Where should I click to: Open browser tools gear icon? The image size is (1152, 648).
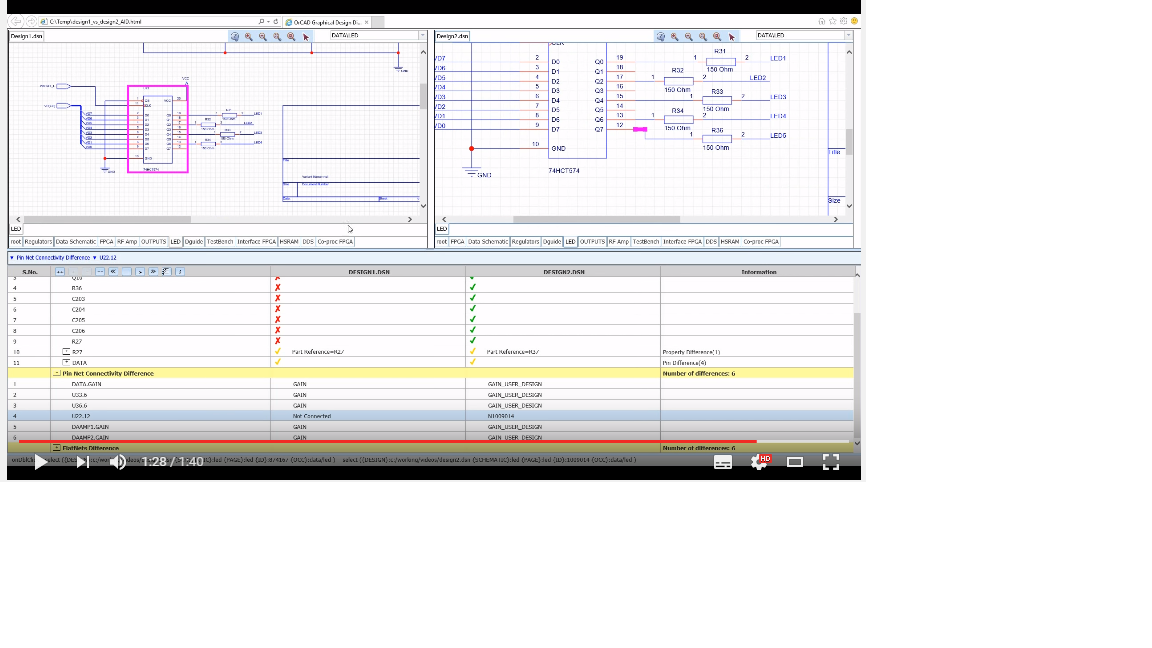coord(843,21)
